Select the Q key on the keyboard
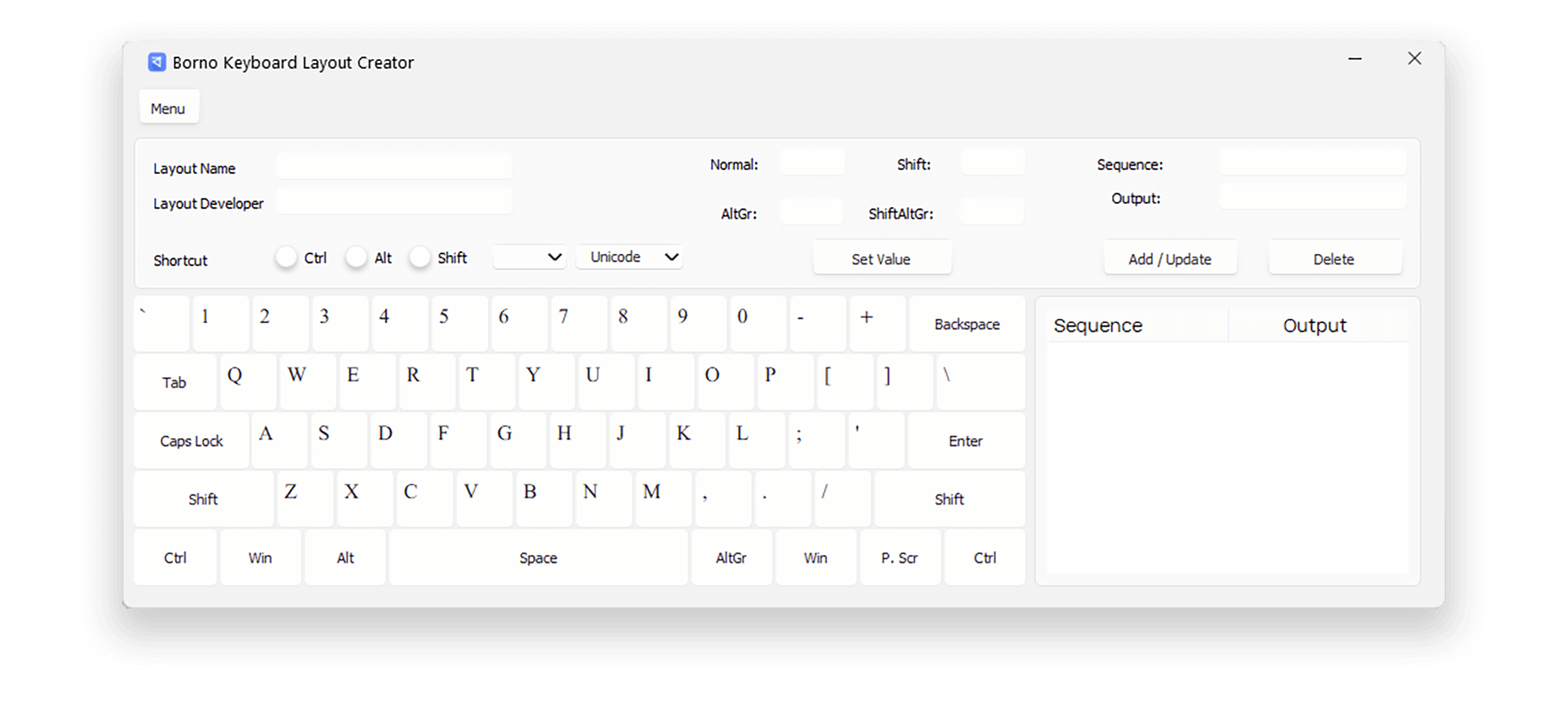The height and width of the screenshot is (701, 1568). (x=246, y=382)
